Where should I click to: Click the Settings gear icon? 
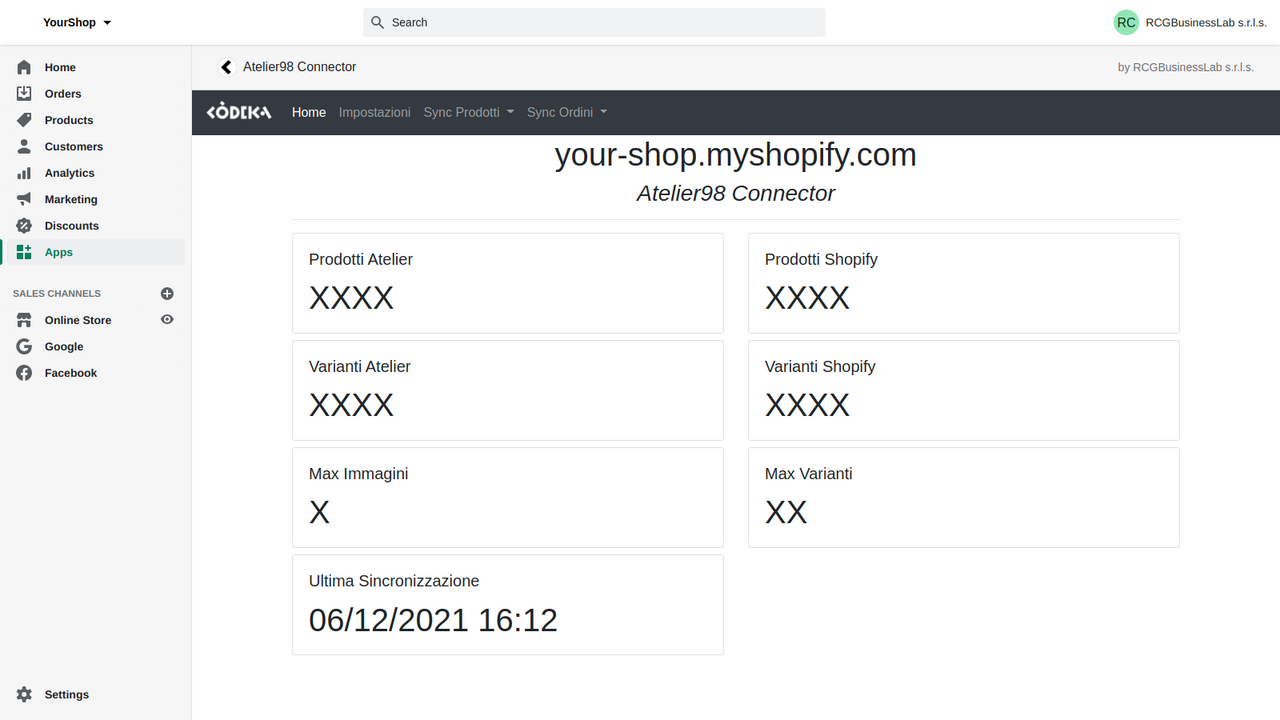[24, 694]
